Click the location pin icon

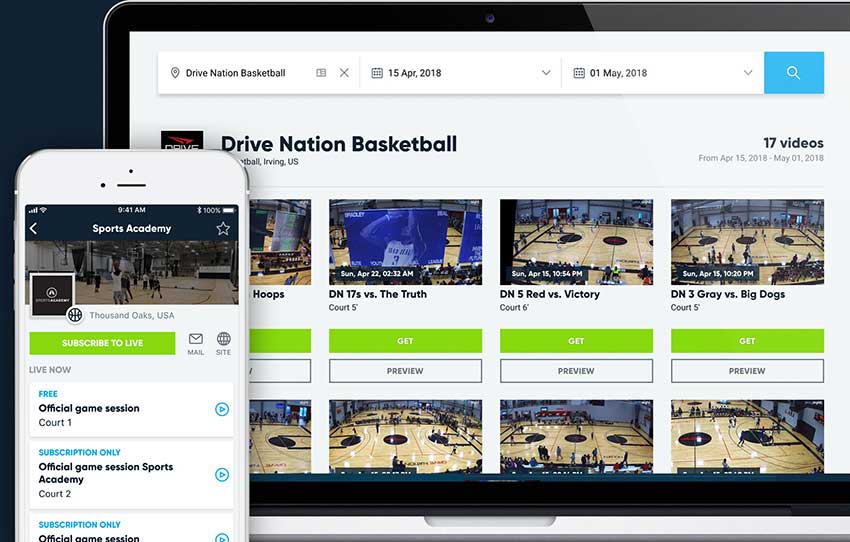point(175,73)
